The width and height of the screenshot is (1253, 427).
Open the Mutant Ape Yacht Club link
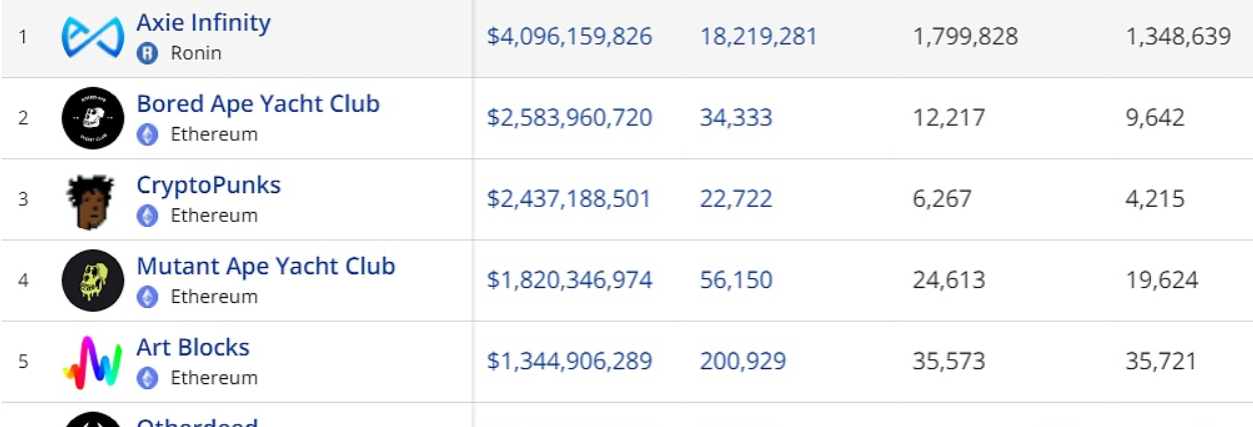pyautogui.click(x=266, y=266)
